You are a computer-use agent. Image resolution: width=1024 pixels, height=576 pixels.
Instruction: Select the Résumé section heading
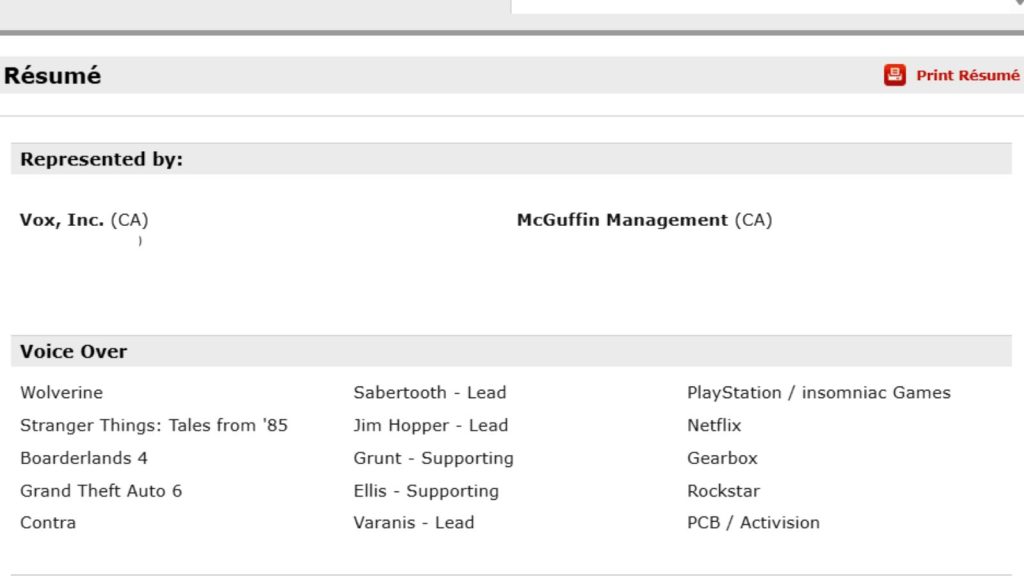(52, 76)
